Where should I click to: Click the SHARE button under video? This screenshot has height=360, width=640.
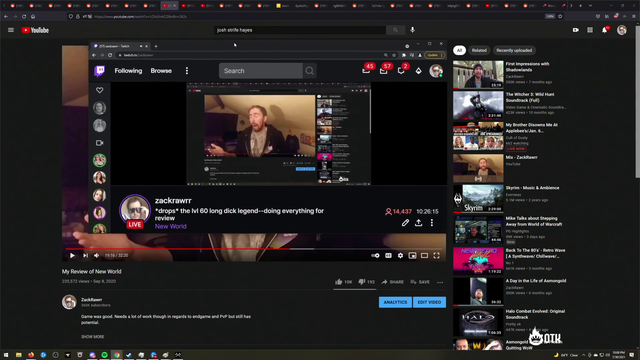pos(393,282)
